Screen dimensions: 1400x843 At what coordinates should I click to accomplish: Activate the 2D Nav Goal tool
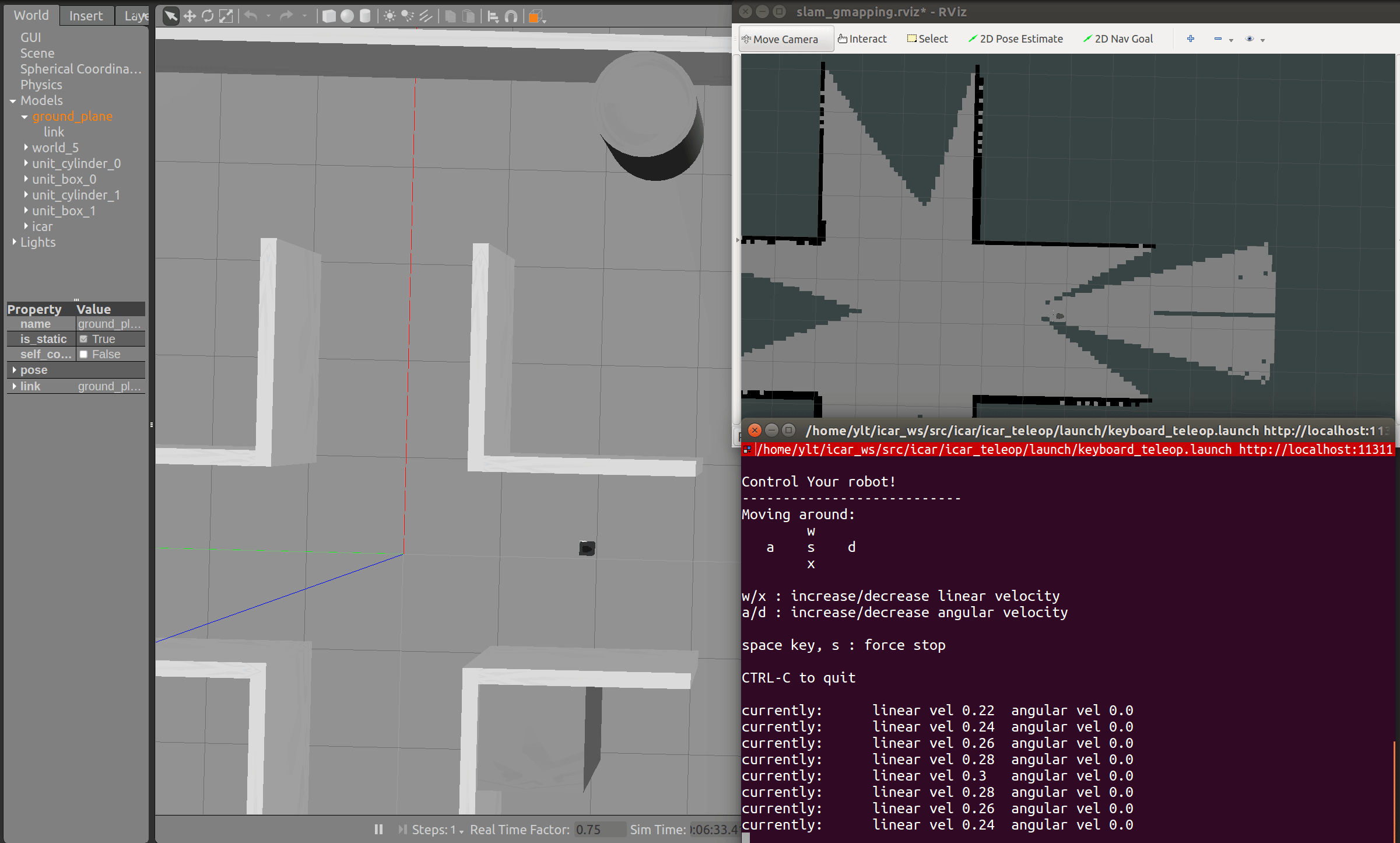click(x=1118, y=39)
